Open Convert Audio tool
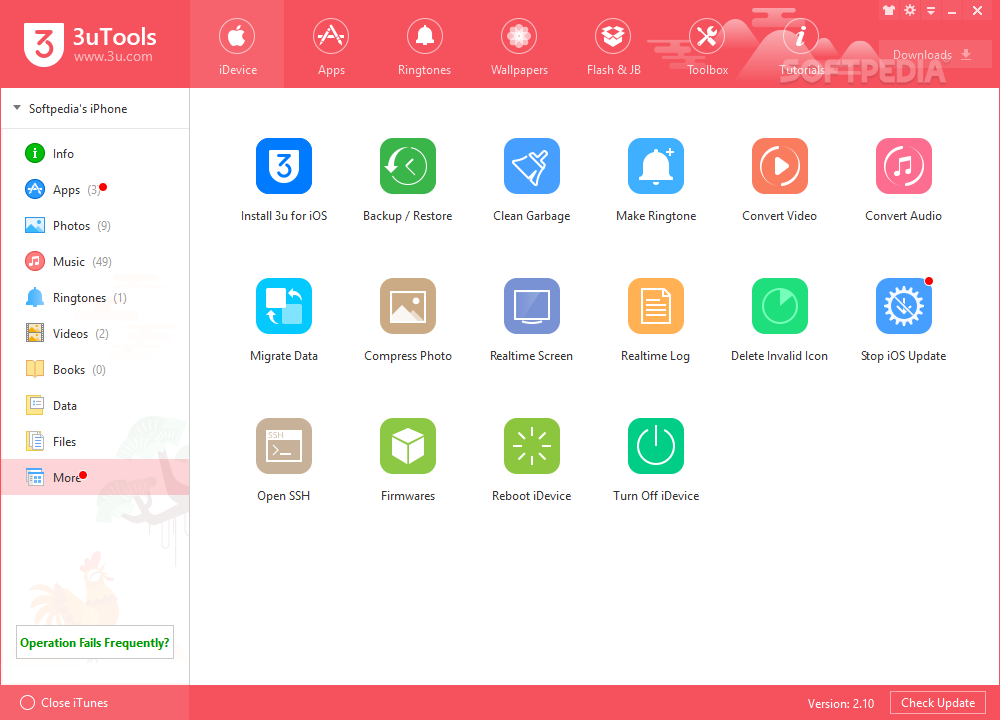Viewport: 1000px width, 720px height. click(x=903, y=166)
